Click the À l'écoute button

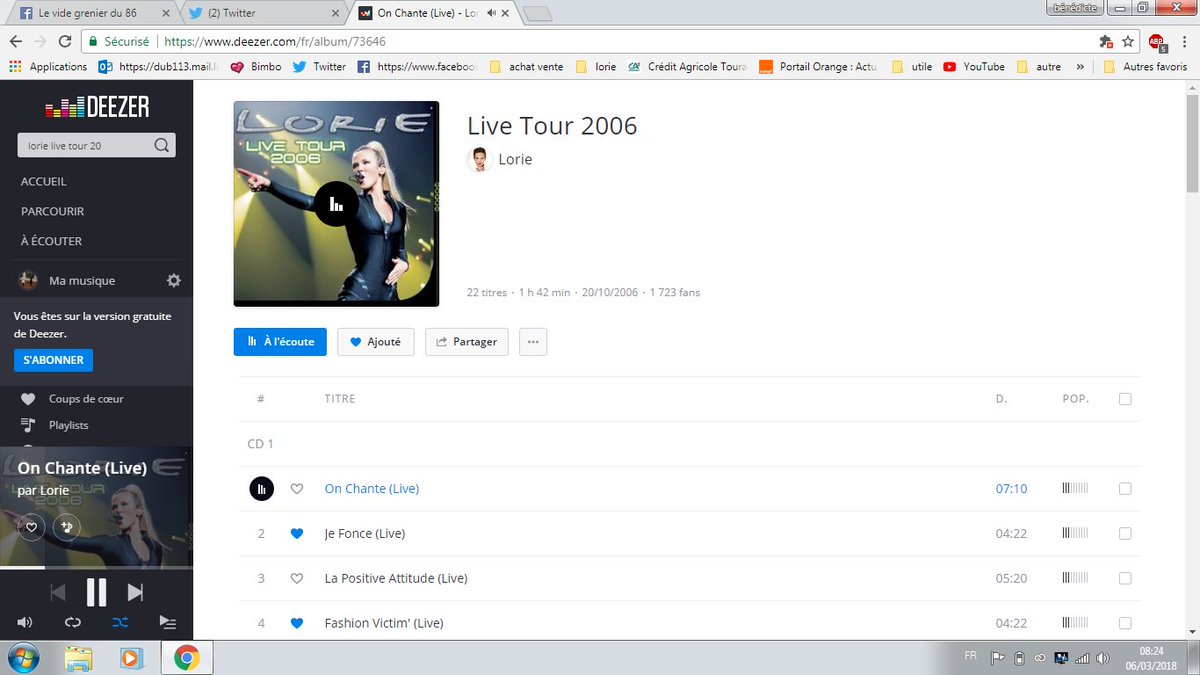pos(280,342)
